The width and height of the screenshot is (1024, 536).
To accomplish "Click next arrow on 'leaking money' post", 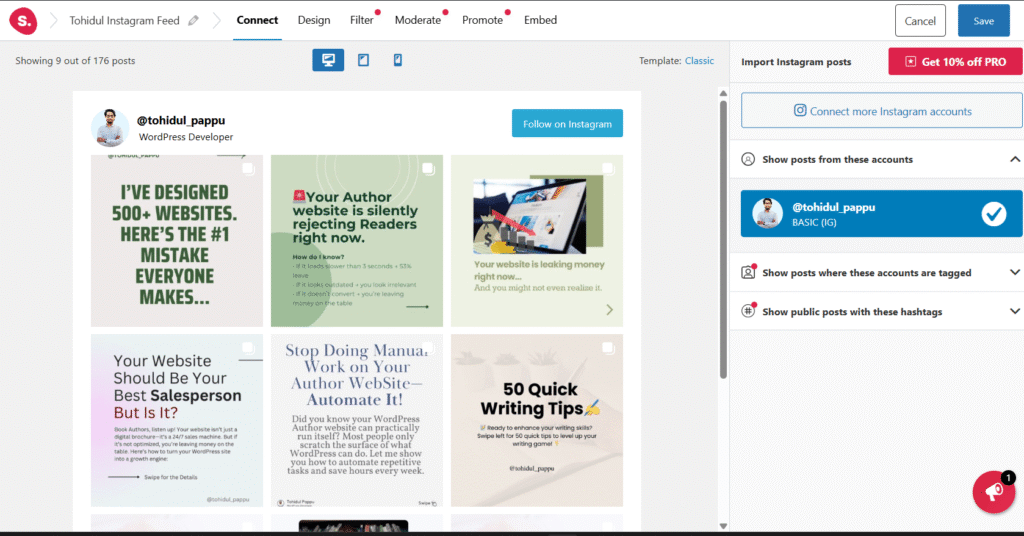I will [x=609, y=309].
